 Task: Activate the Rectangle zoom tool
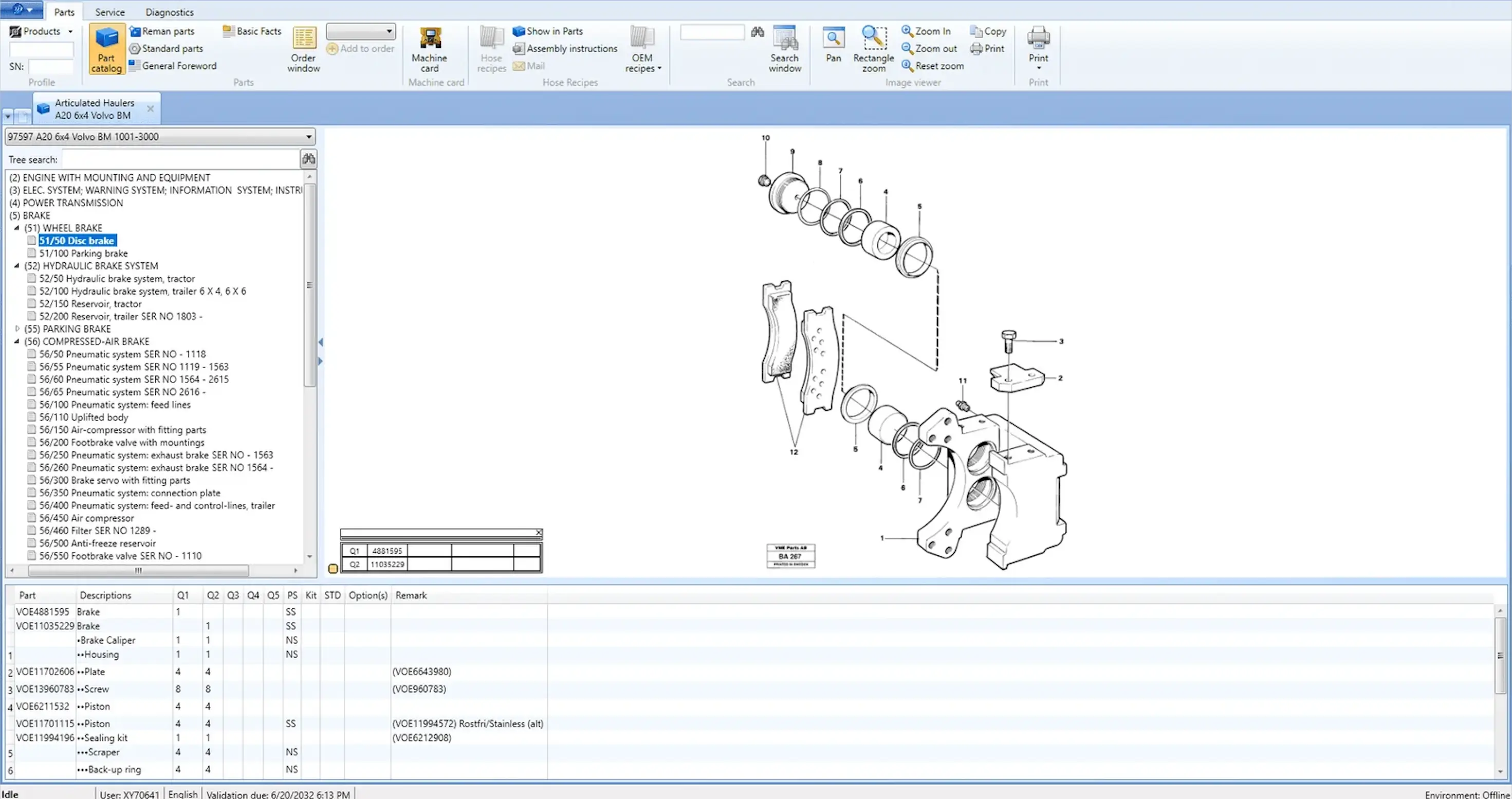click(x=873, y=40)
